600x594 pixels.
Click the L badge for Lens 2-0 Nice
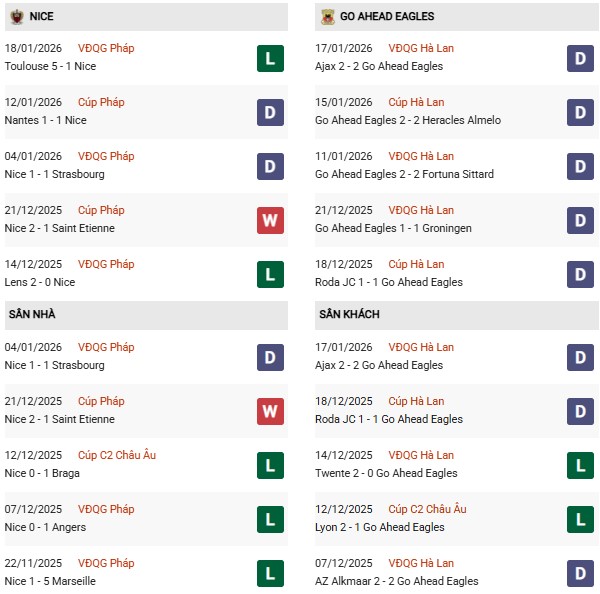click(269, 274)
